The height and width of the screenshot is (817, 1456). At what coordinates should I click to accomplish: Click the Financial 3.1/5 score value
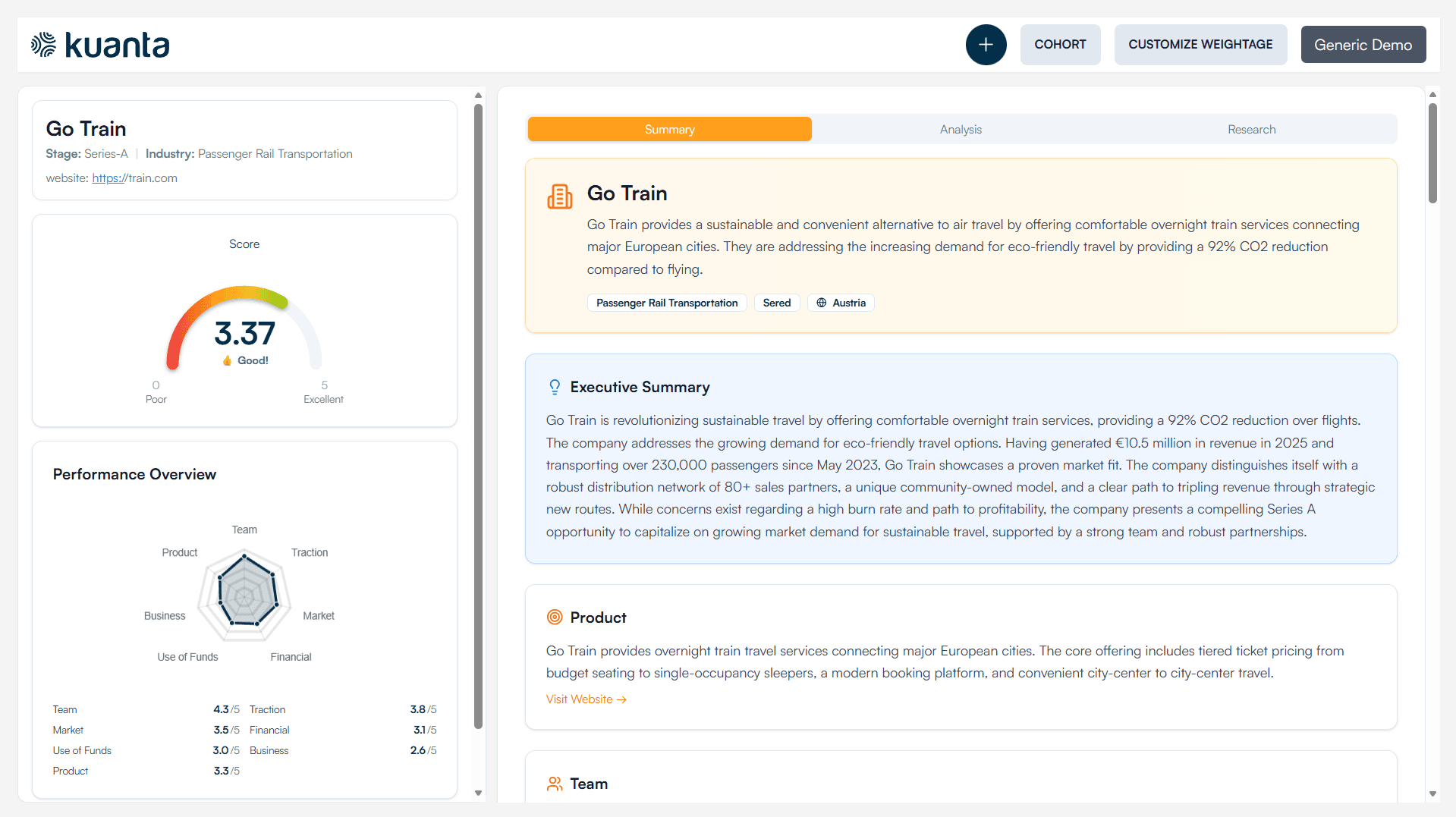pyautogui.click(x=425, y=730)
